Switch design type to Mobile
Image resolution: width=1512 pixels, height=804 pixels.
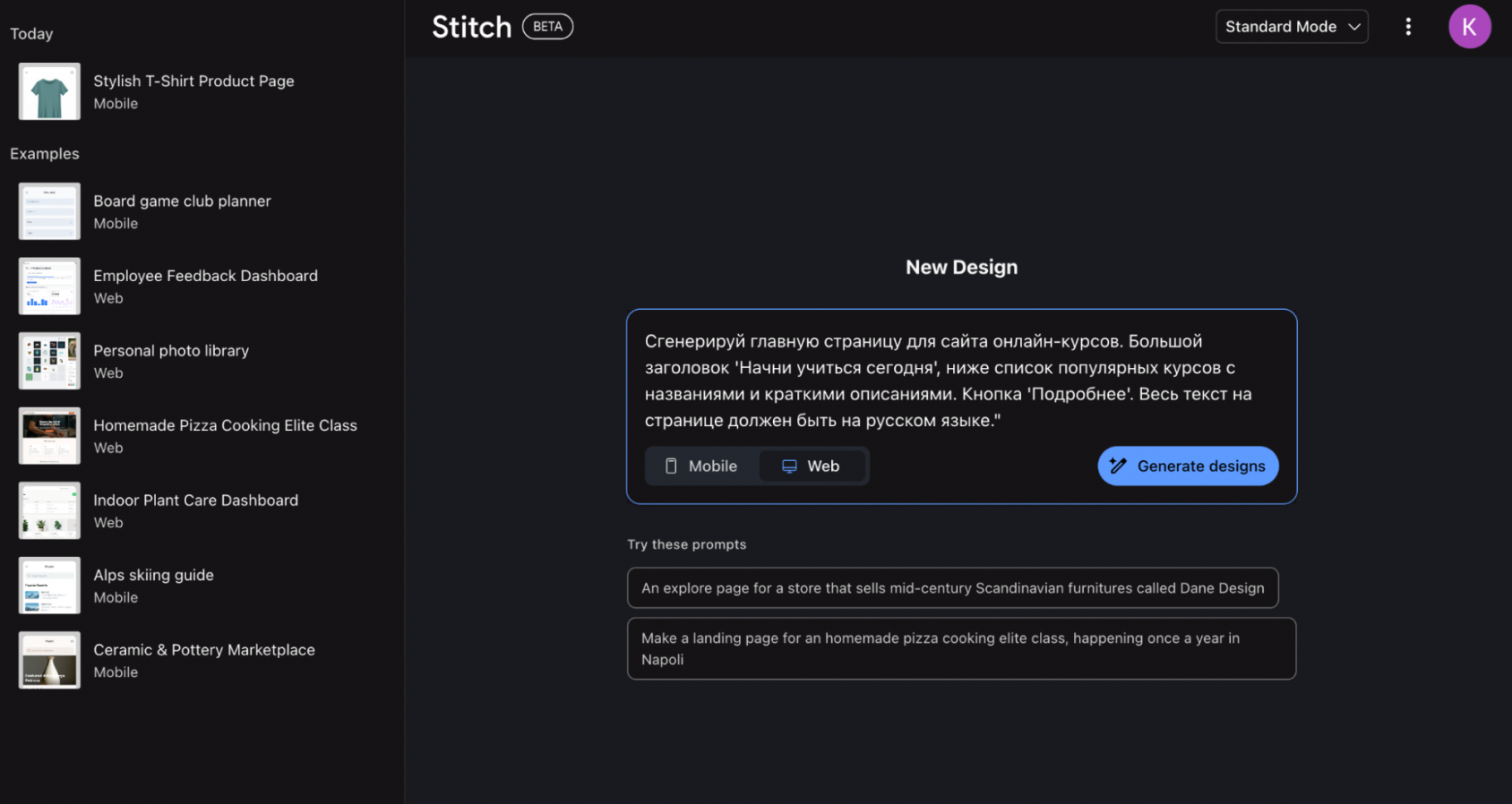click(x=701, y=466)
